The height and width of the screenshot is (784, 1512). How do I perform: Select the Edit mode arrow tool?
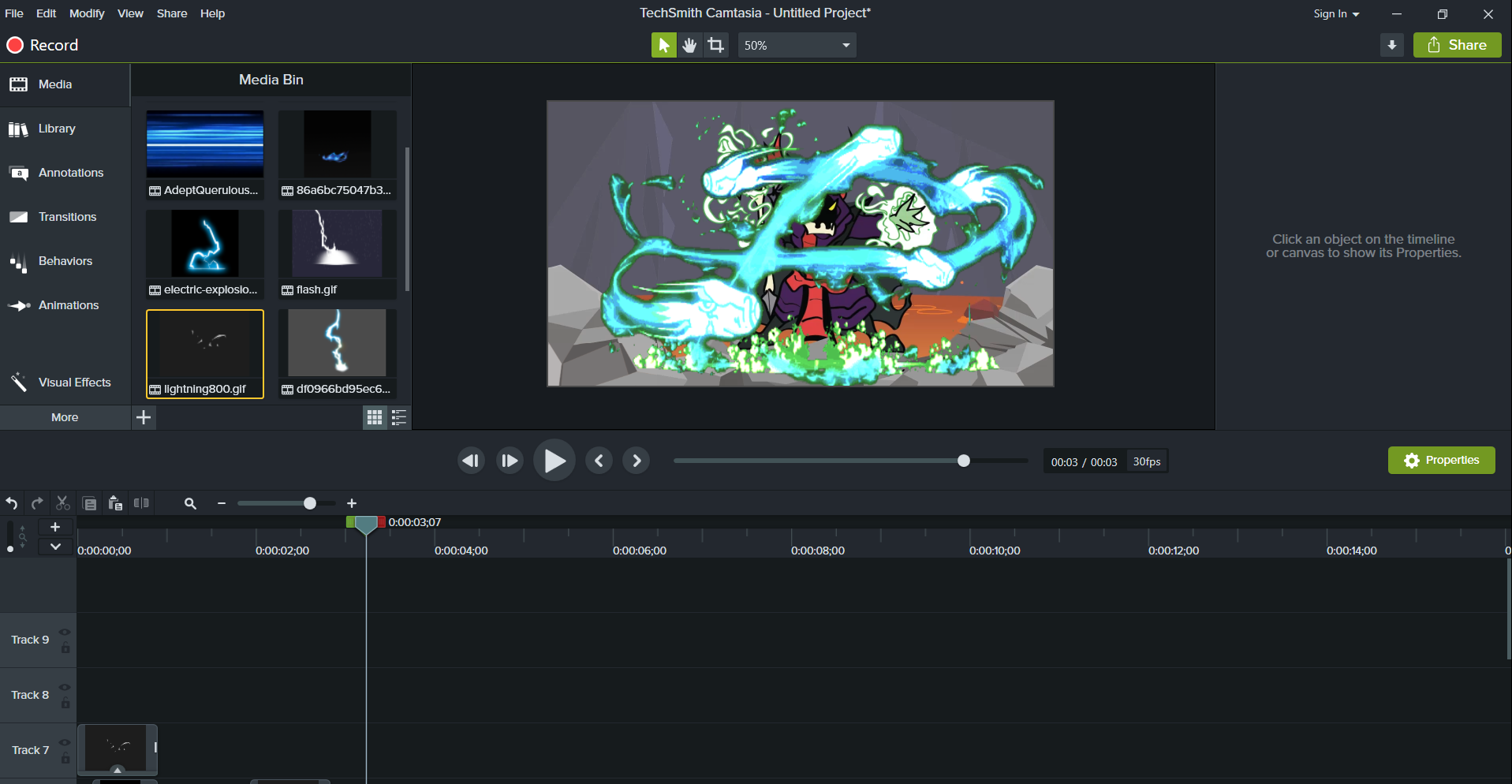click(x=663, y=45)
